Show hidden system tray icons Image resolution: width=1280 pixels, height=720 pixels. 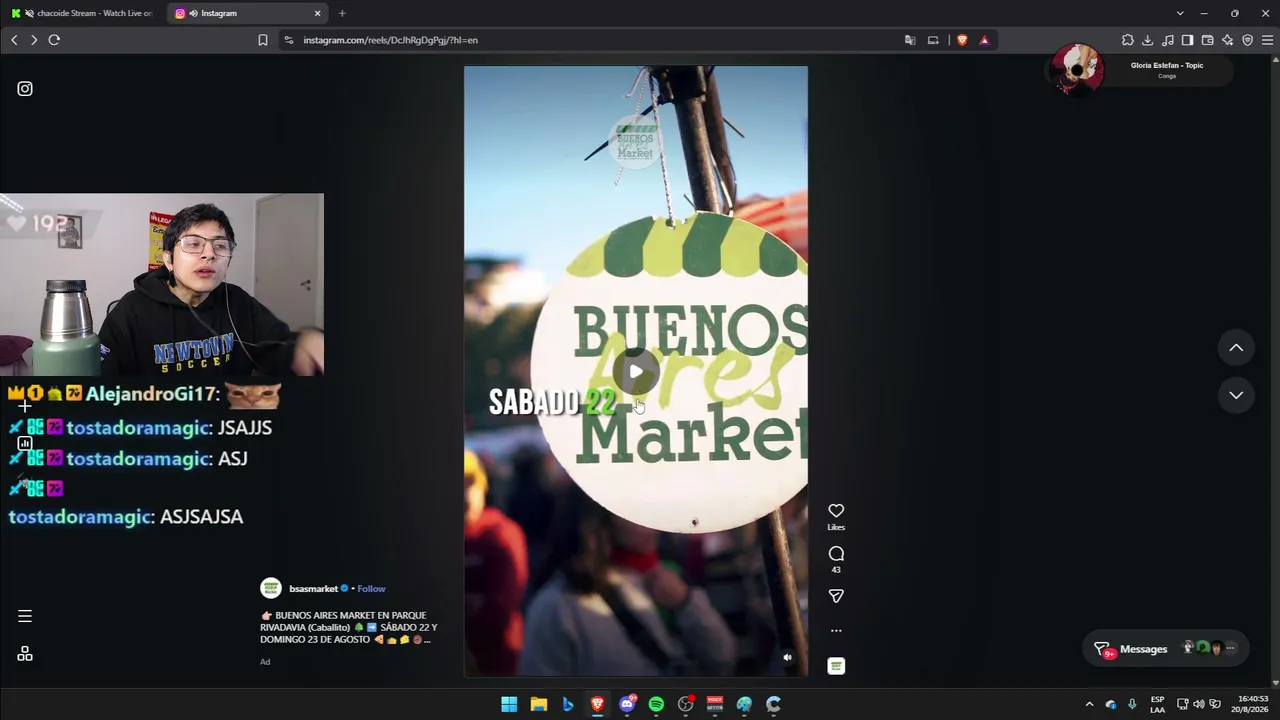1089,704
